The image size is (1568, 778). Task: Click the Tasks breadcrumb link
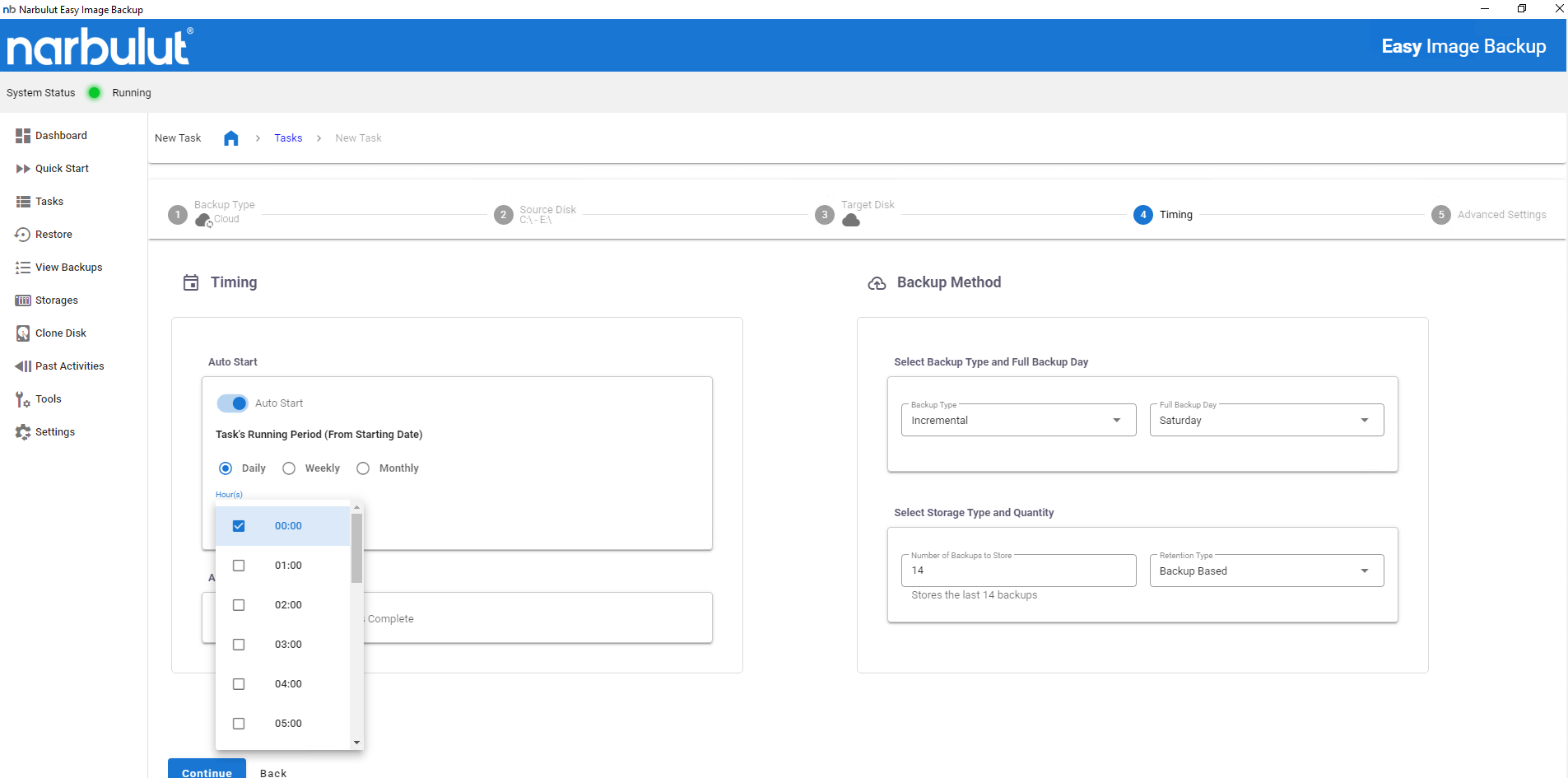point(288,138)
